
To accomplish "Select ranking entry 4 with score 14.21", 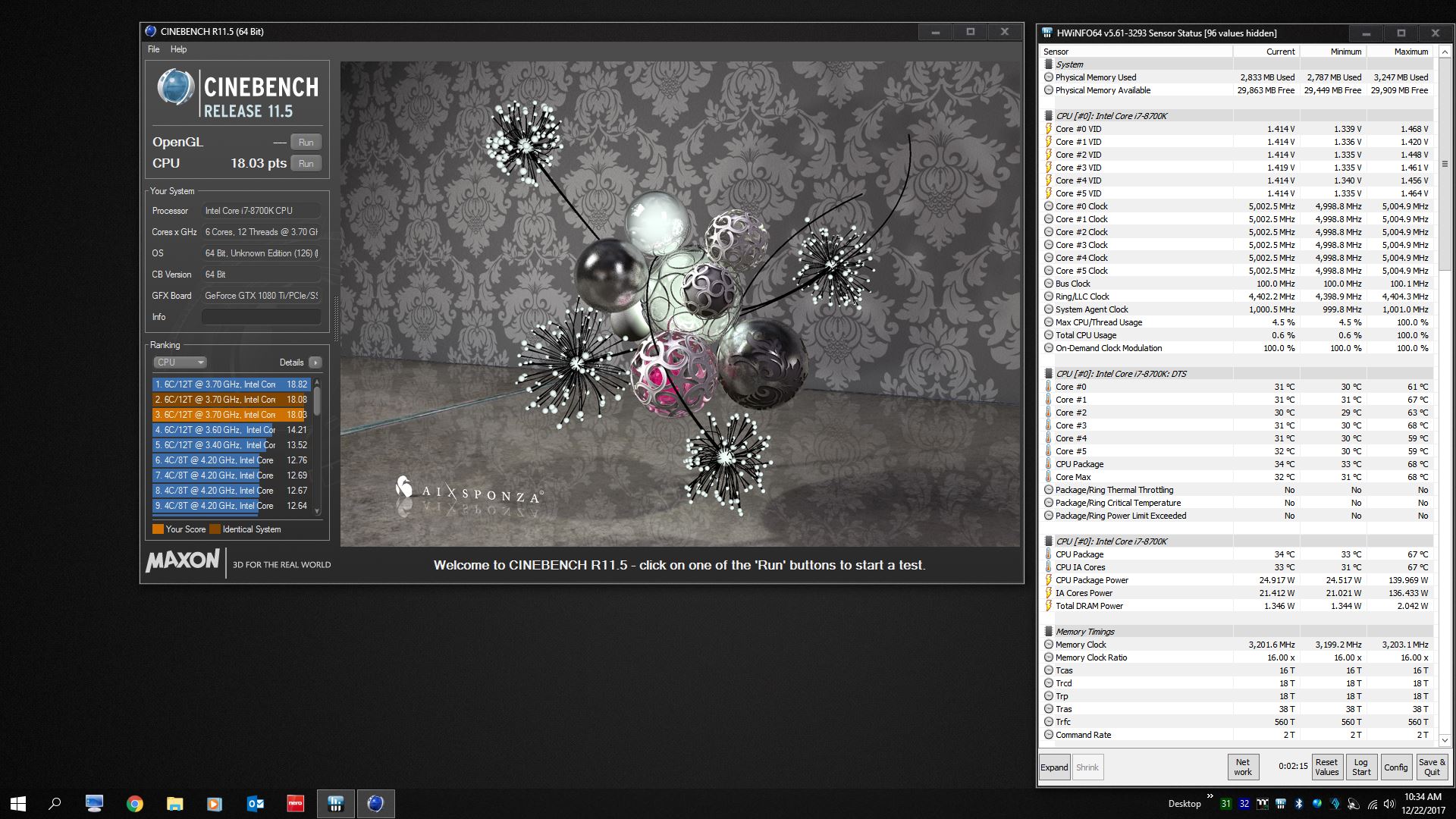I will pyautogui.click(x=231, y=430).
